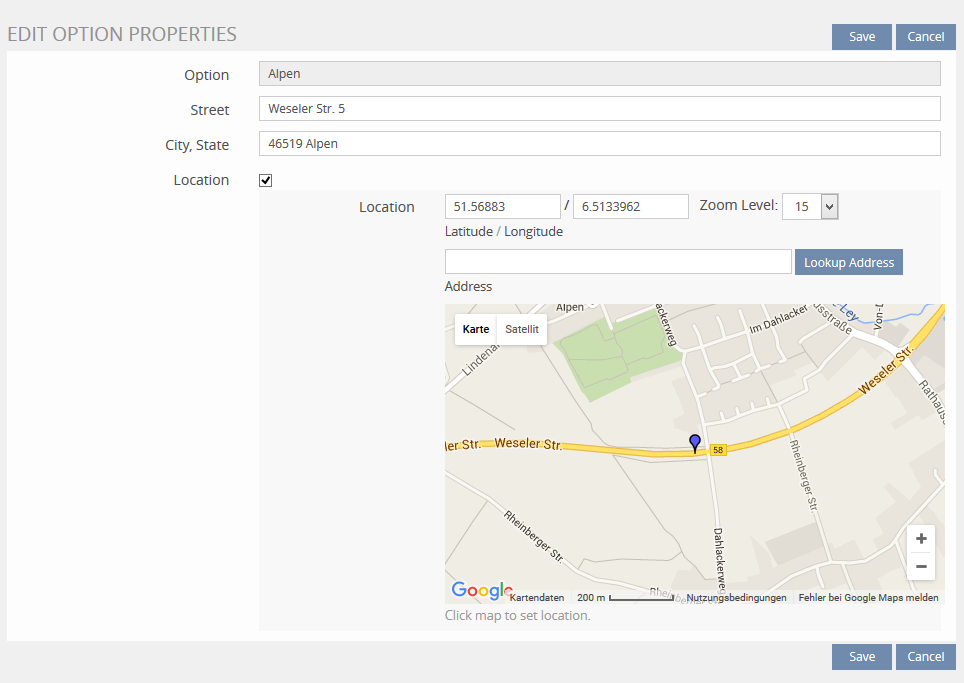Zoom in using the map plus button

(921, 538)
